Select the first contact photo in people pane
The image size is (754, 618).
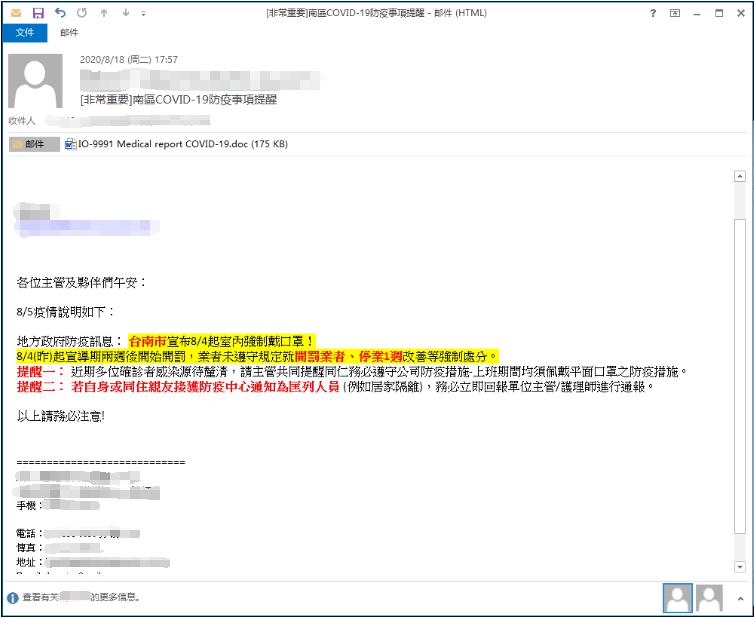click(x=678, y=598)
